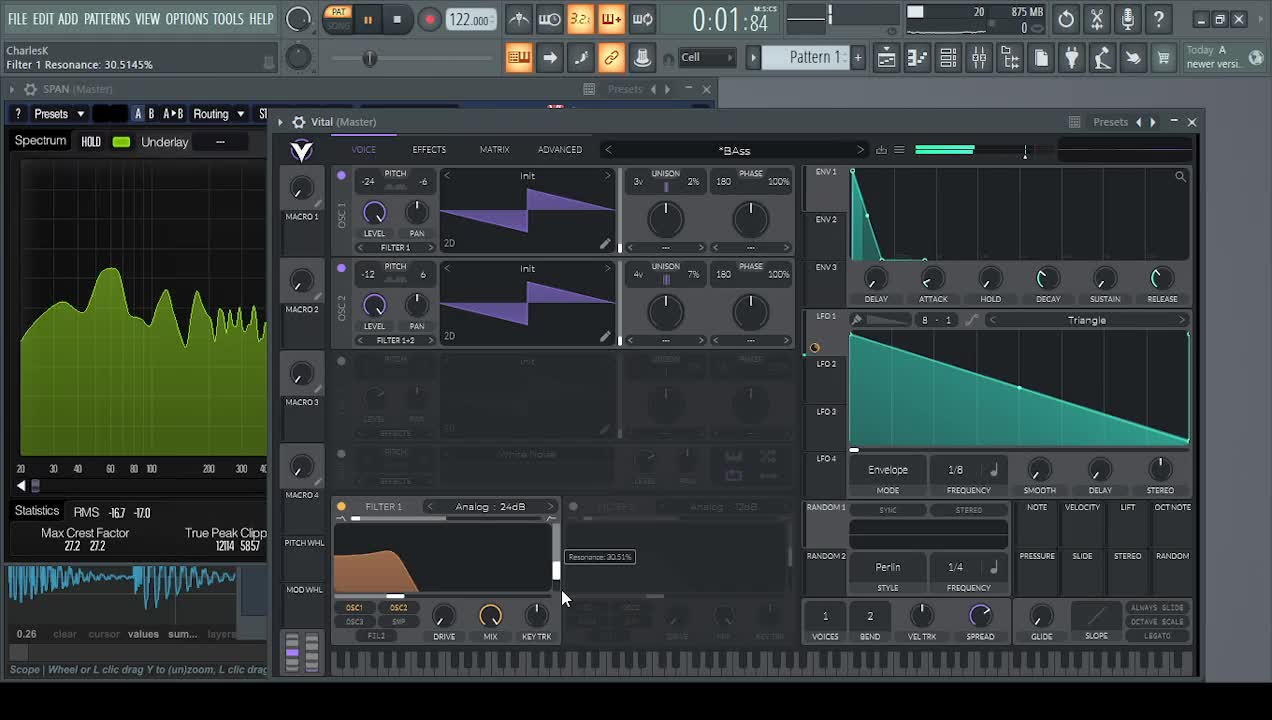
Task: Switch to Vital EFFECTS tab
Action: tap(429, 150)
